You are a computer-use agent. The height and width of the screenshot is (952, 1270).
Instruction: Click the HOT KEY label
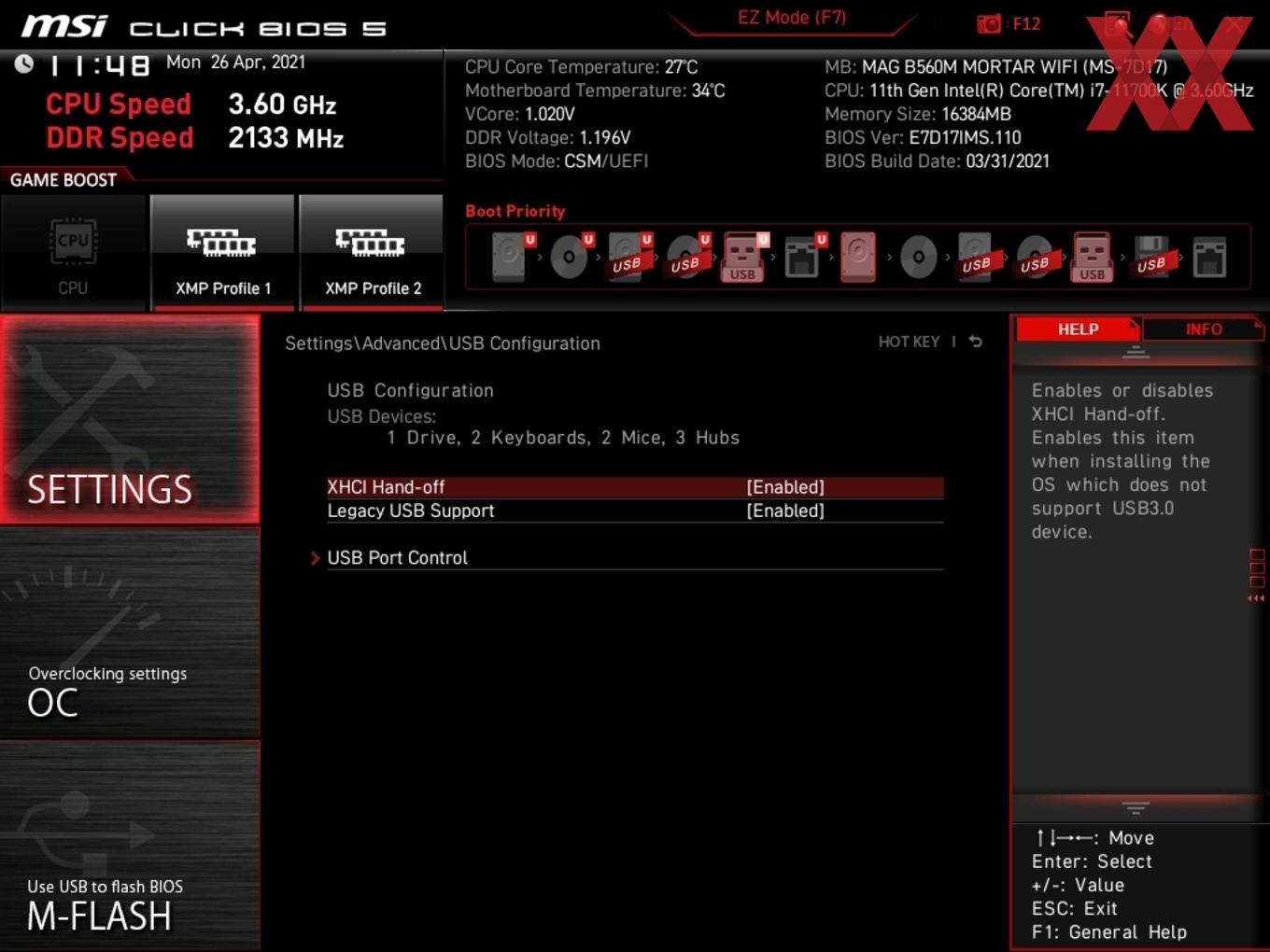coord(909,342)
